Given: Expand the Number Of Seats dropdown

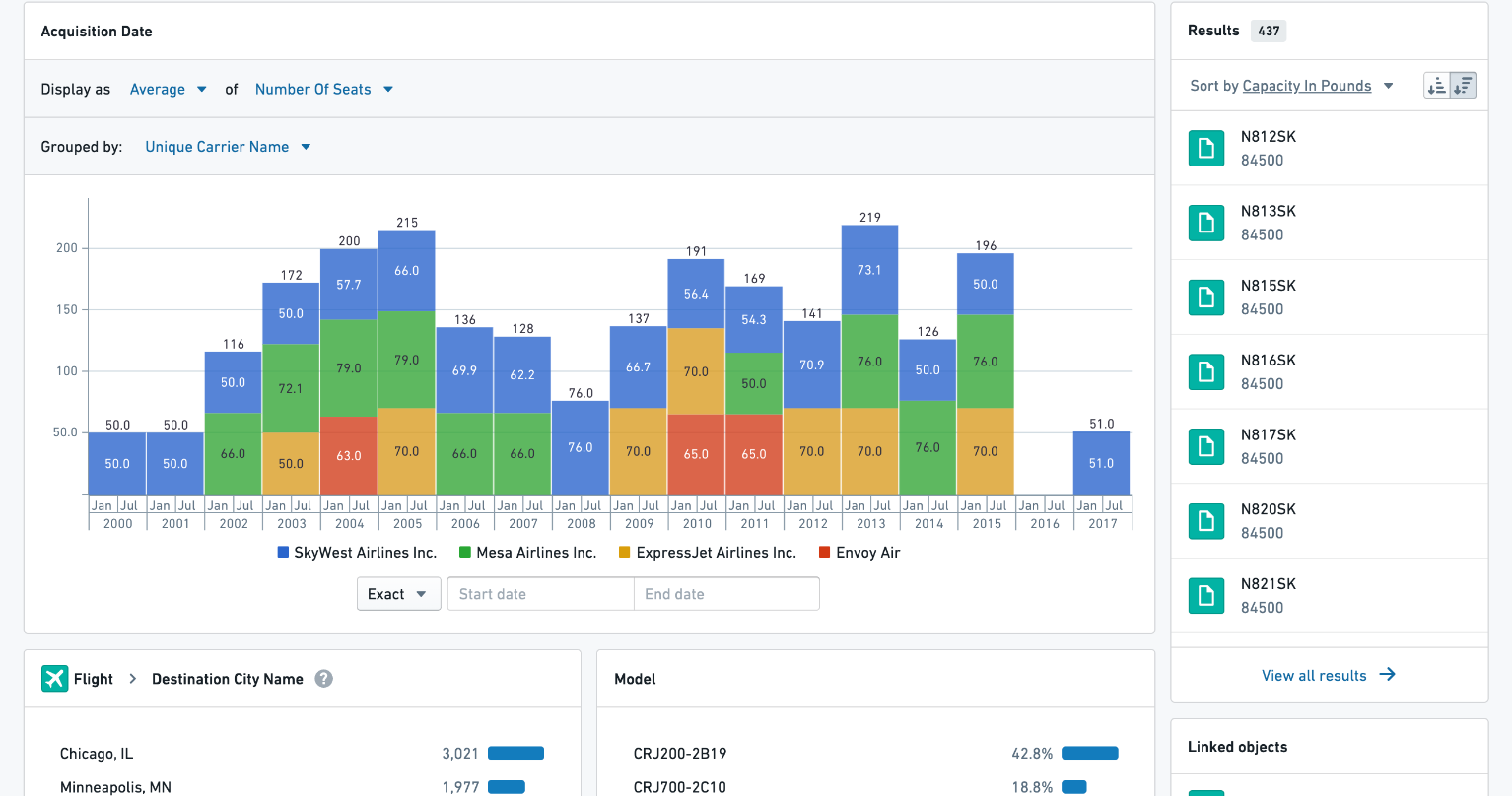Looking at the screenshot, I should click(323, 90).
